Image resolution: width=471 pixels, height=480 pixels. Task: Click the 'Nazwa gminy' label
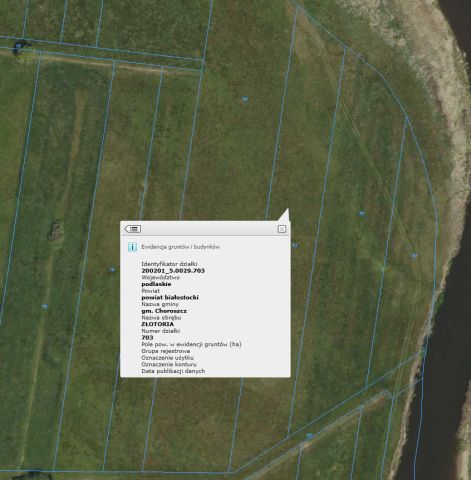160,304
